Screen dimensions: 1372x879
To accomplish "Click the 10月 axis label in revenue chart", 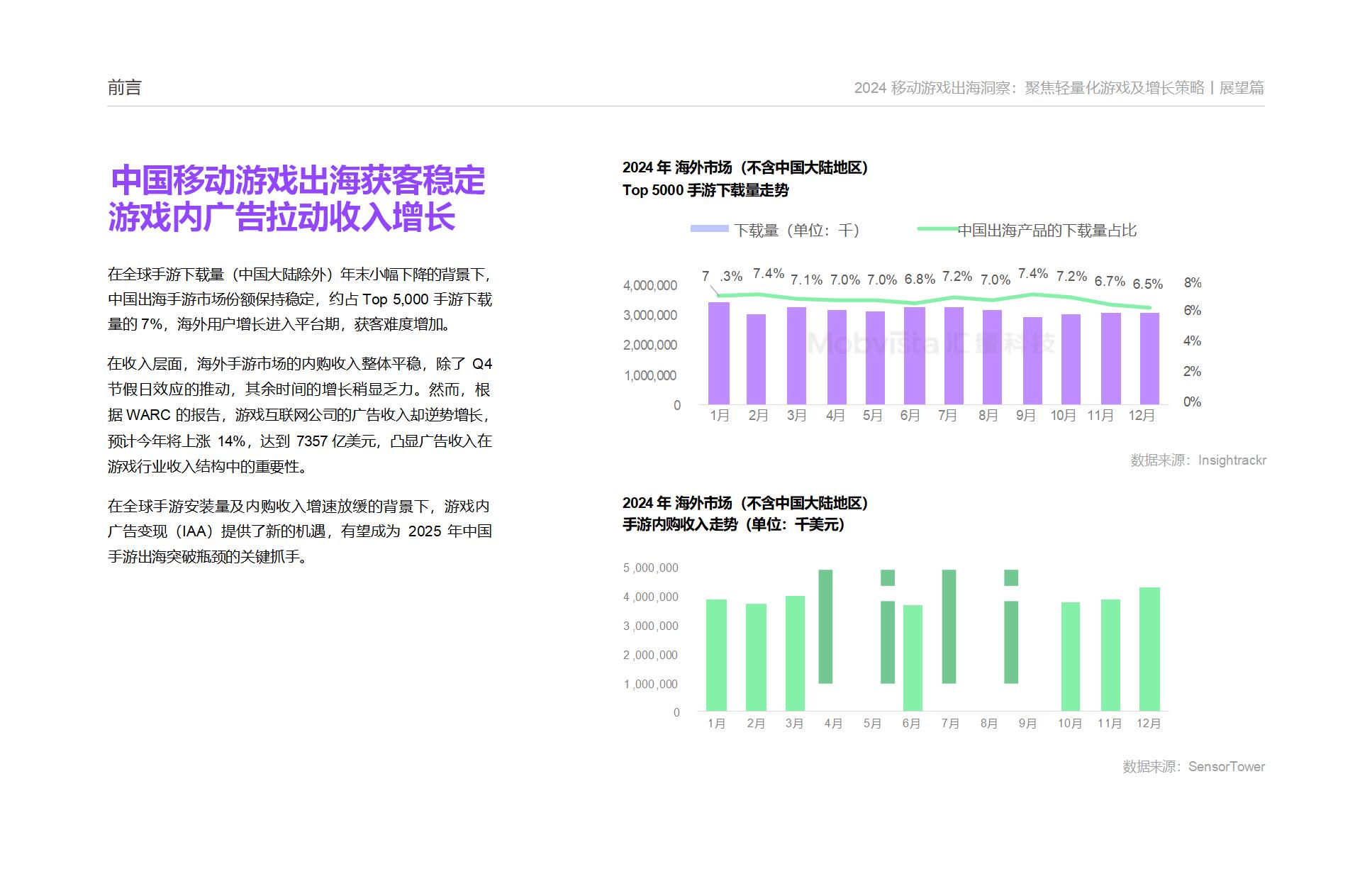I will (x=1069, y=724).
